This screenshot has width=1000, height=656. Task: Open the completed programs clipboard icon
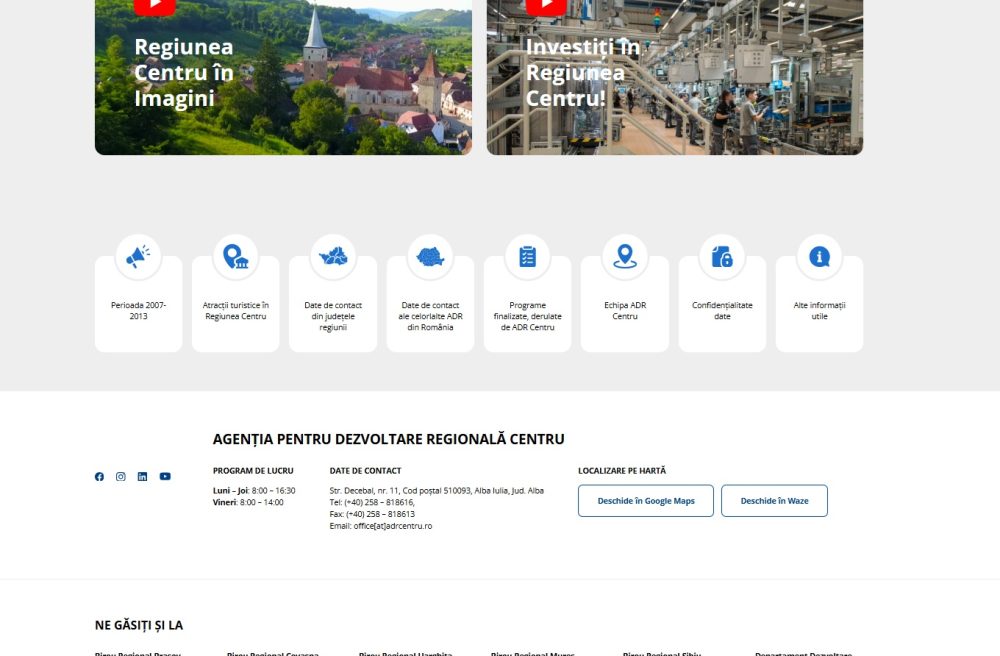coord(527,257)
